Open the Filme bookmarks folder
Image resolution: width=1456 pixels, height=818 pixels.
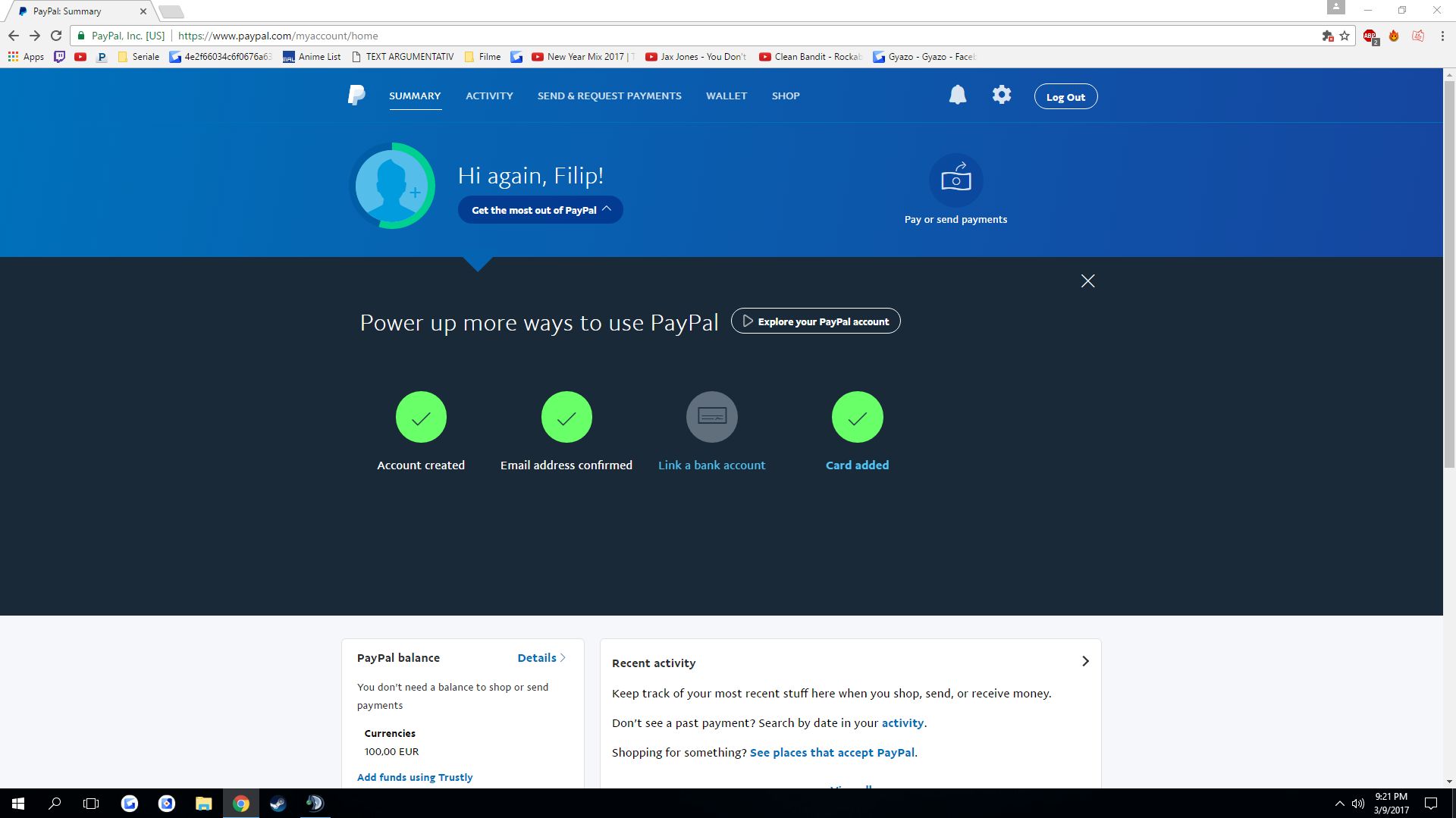point(482,57)
